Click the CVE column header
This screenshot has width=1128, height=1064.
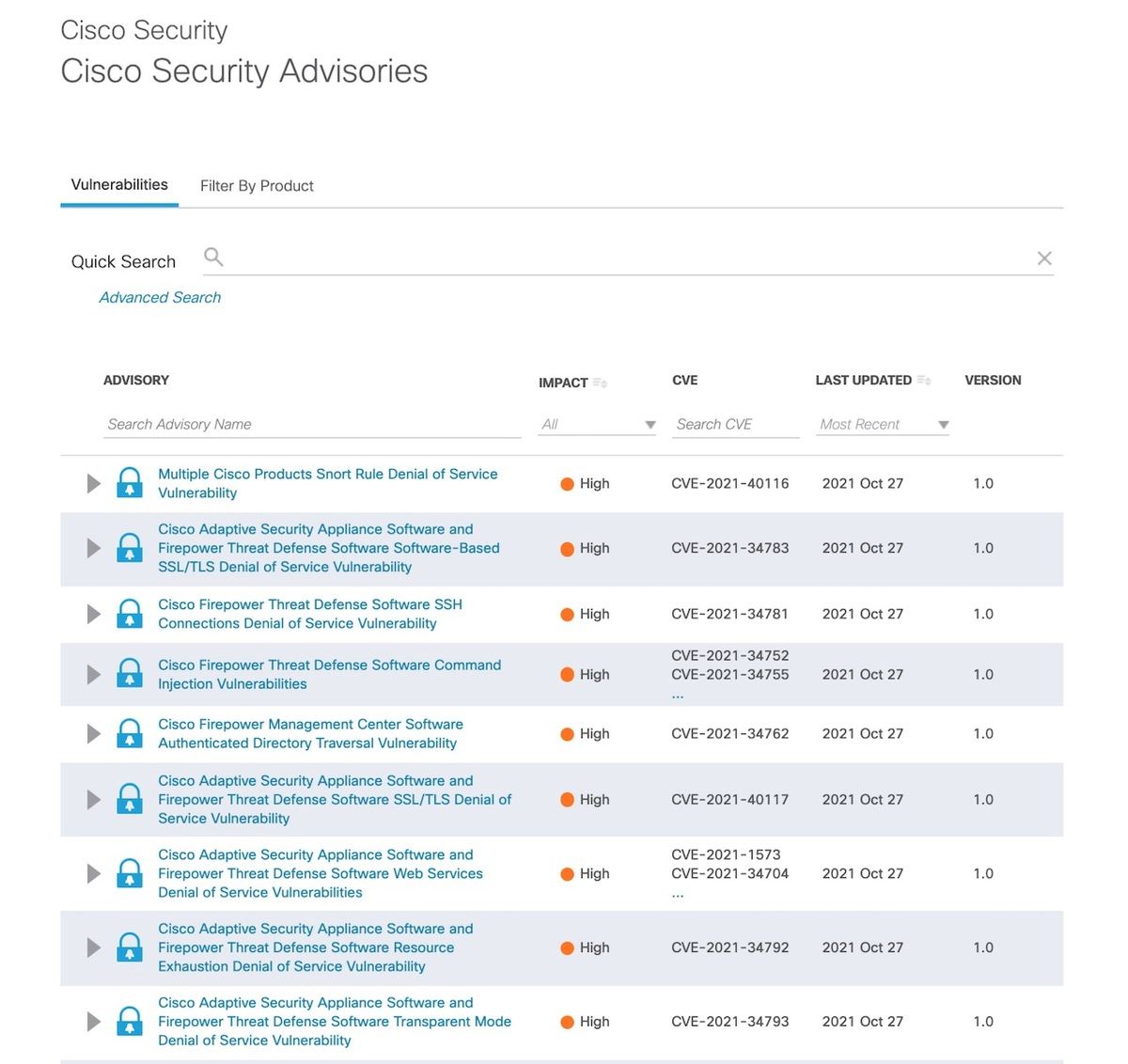[x=685, y=380]
